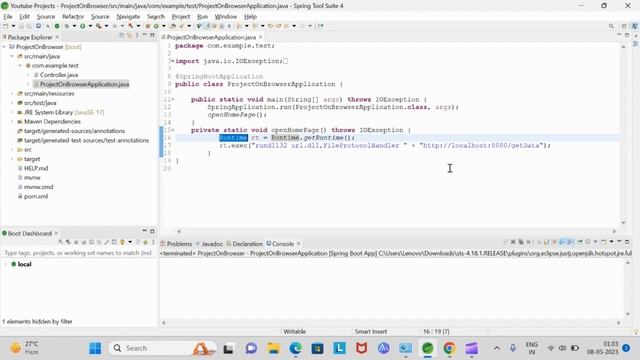Select HELP.md in Package Explorer

click(x=36, y=168)
